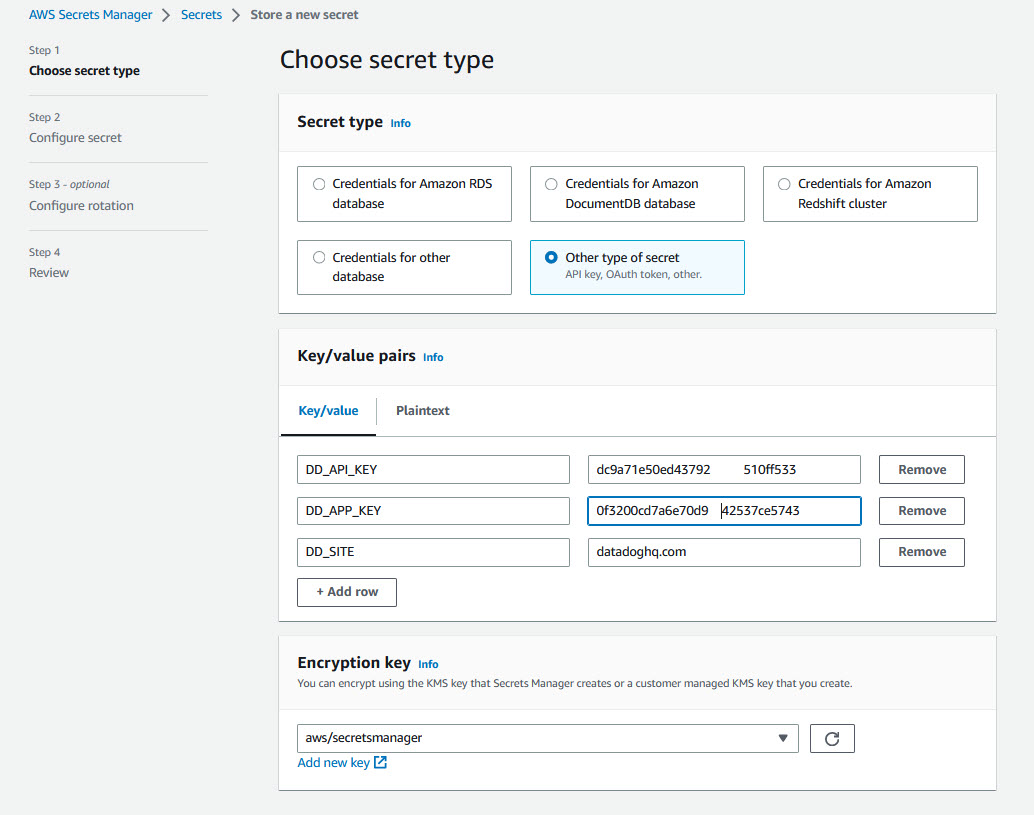
Task: Open Info link next to Encryption key
Action: pos(428,664)
